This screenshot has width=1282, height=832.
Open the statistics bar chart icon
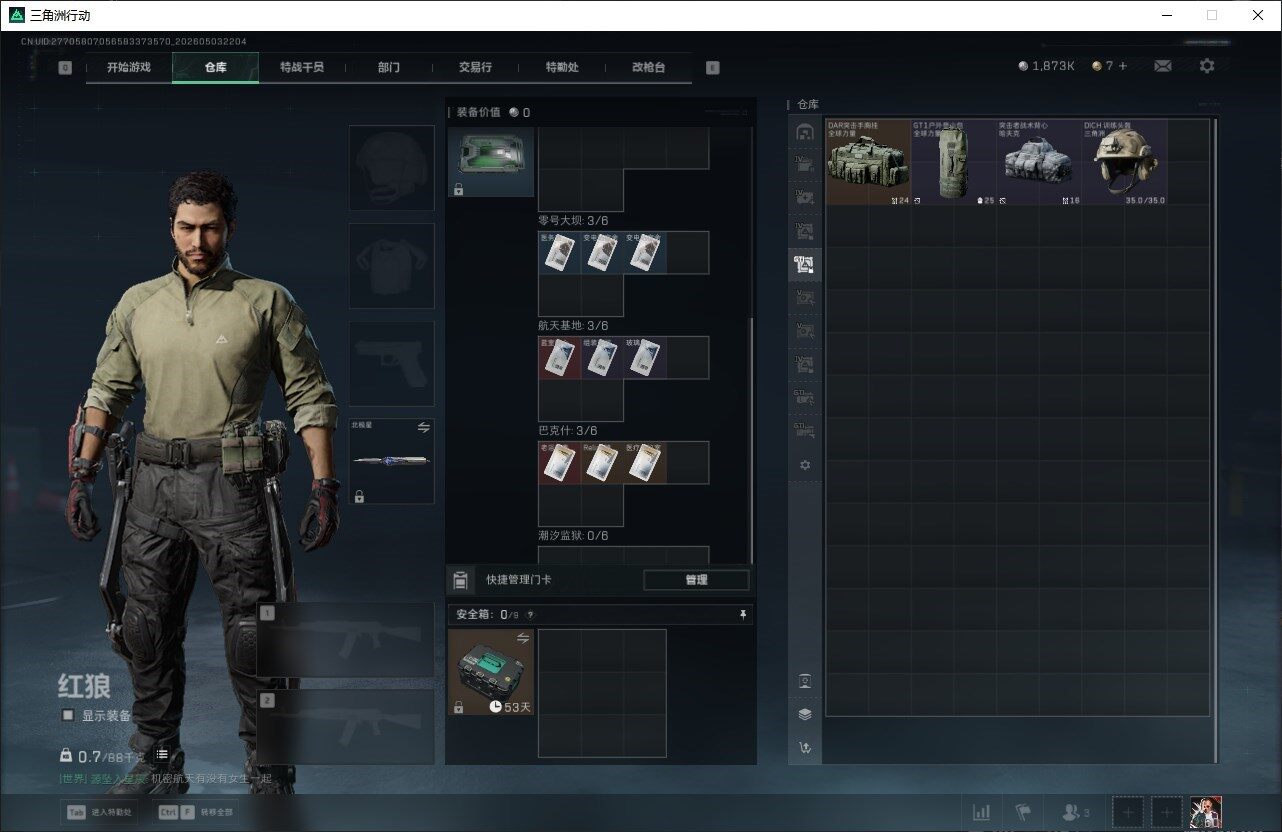click(982, 812)
